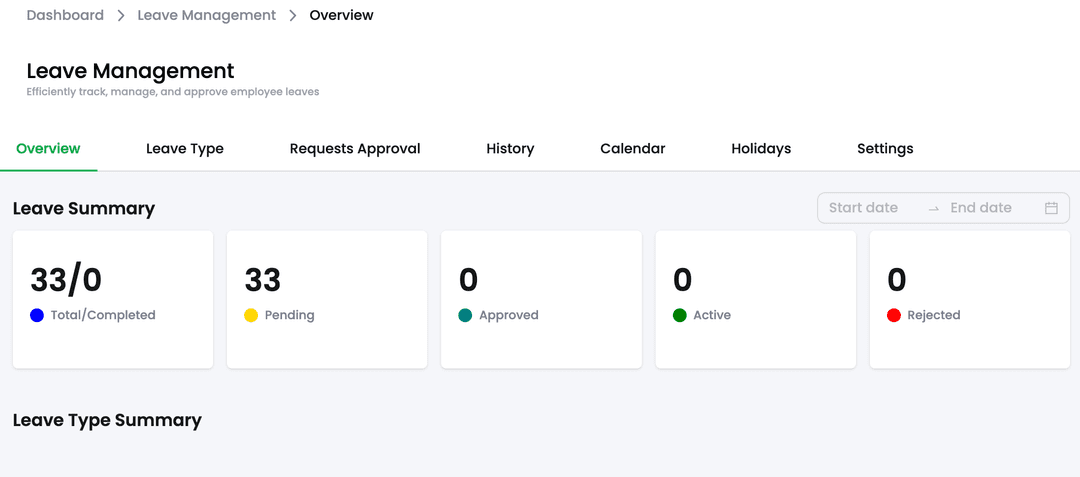The height and width of the screenshot is (477, 1080).
Task: Click the Leave Summary heading
Action: coord(84,209)
